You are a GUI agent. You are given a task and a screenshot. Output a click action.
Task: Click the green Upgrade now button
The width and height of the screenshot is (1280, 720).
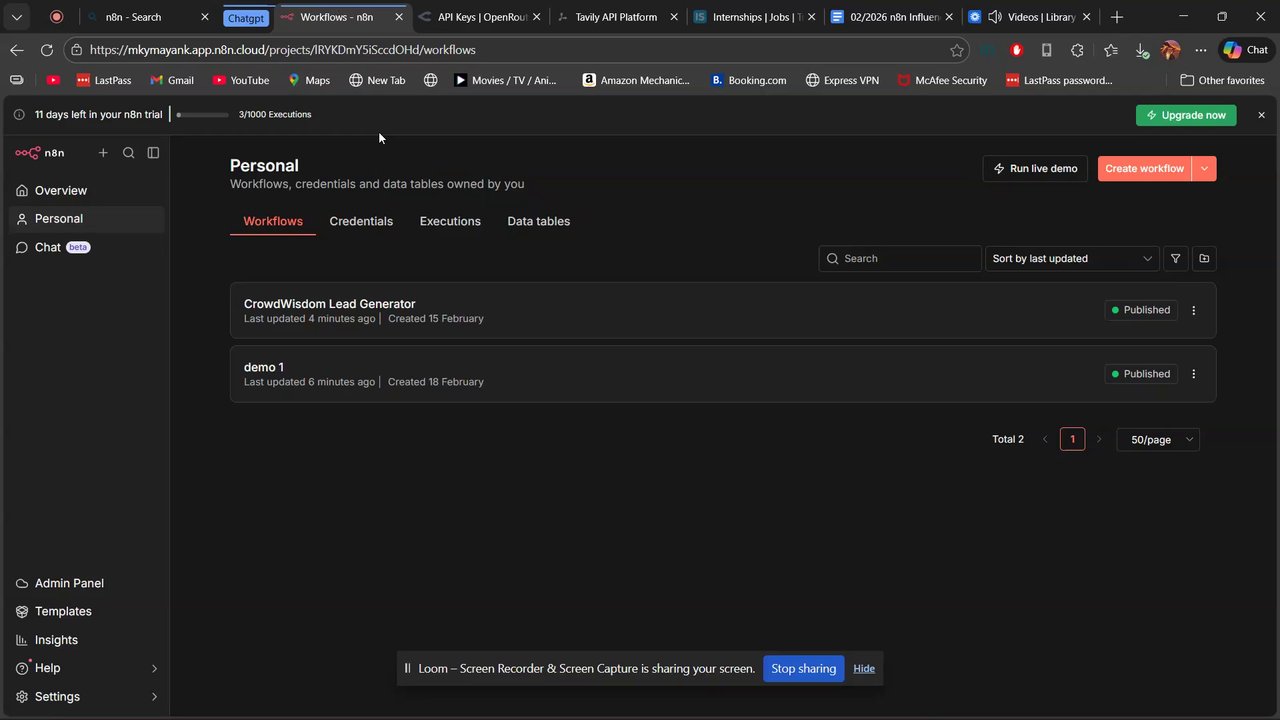pyautogui.click(x=1186, y=115)
